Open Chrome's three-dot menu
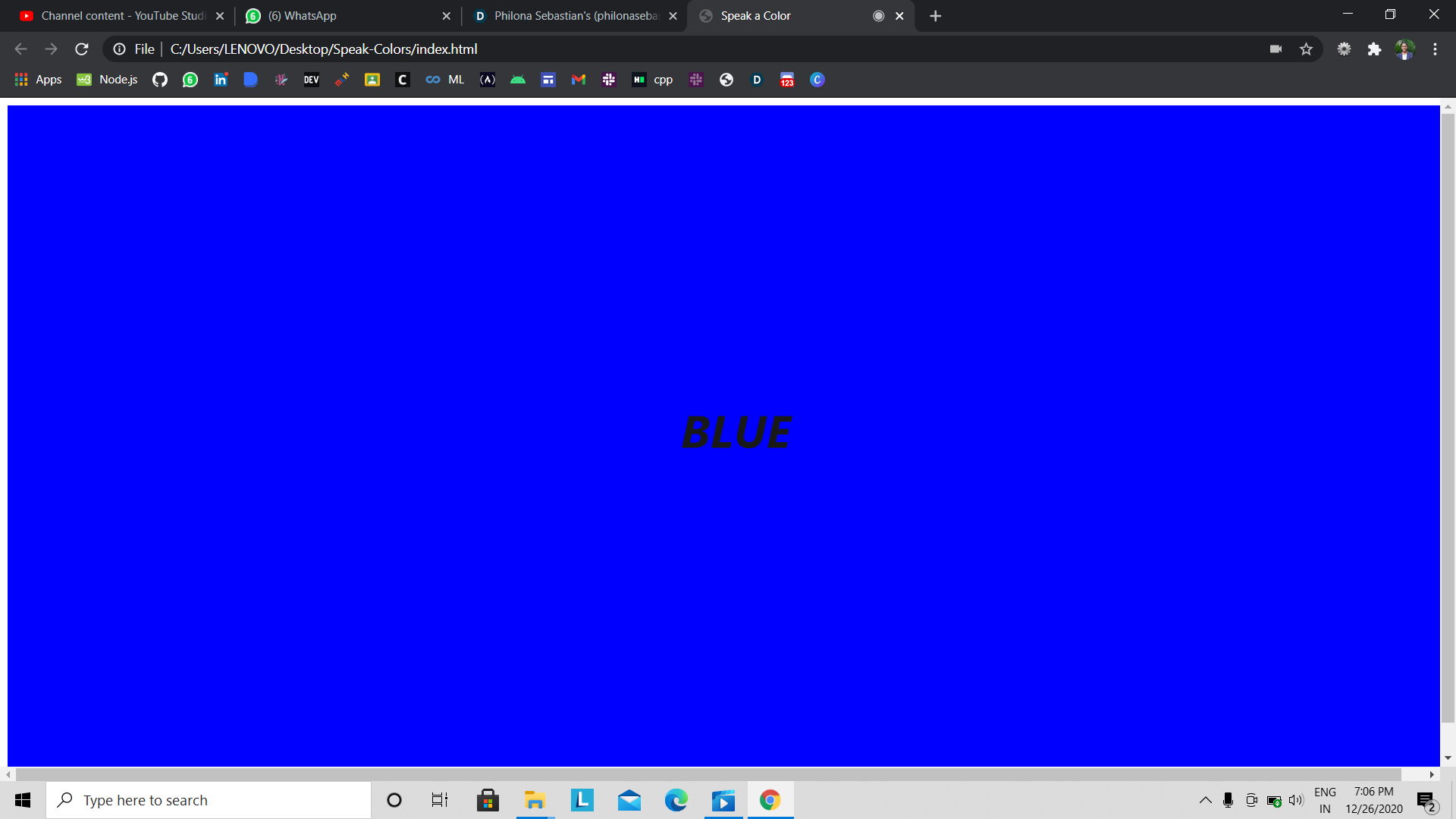 click(x=1435, y=49)
